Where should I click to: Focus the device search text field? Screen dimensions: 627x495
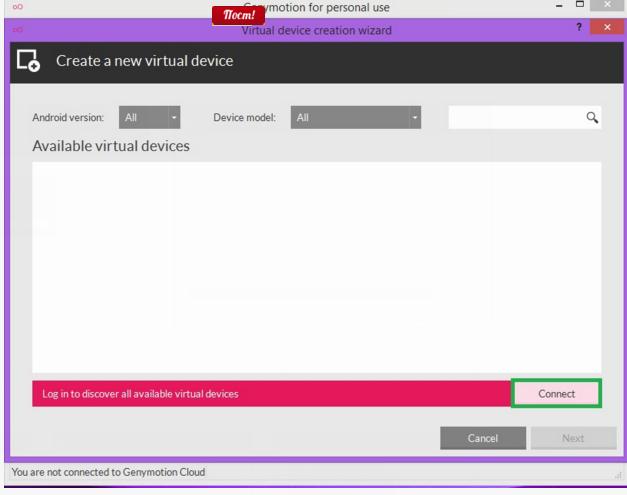[x=515, y=119]
